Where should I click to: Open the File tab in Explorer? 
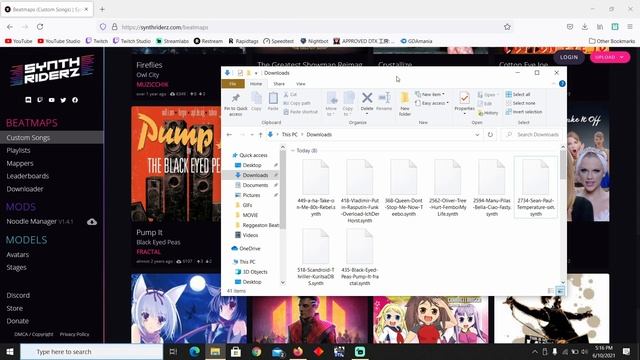pos(233,84)
